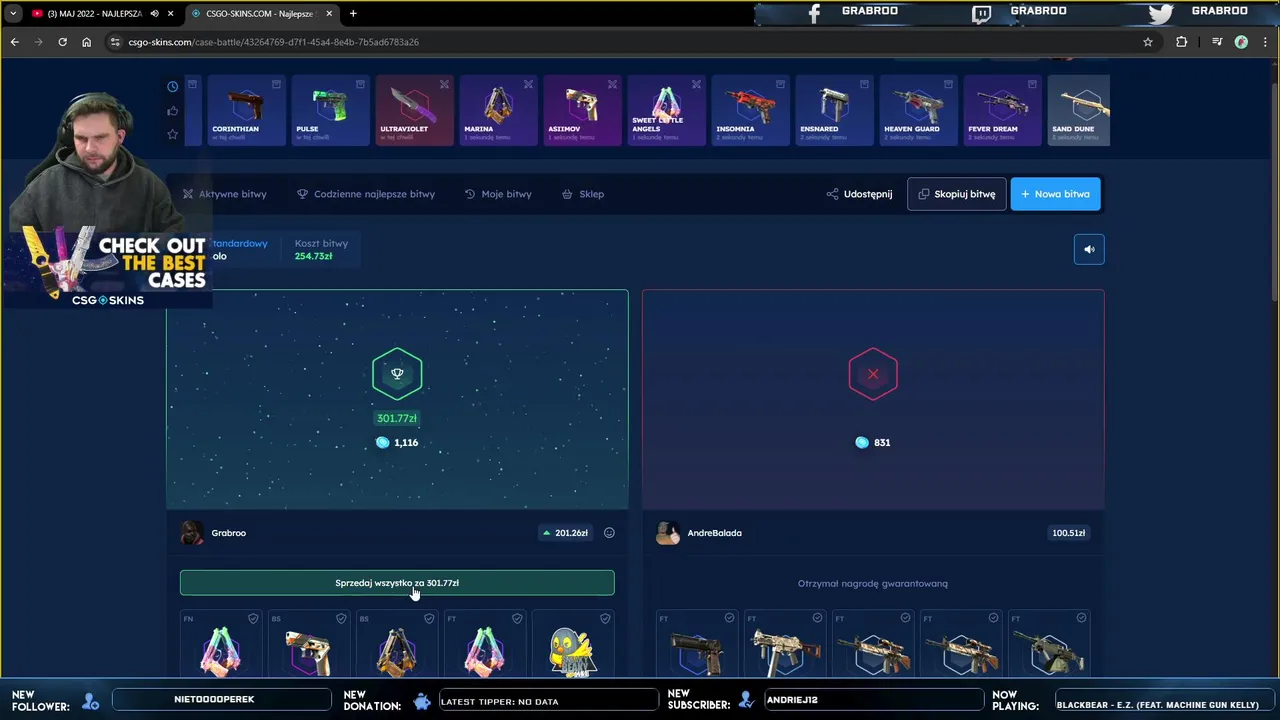Open the recent drops clock icon
This screenshot has height=720, width=1280.
(x=172, y=87)
